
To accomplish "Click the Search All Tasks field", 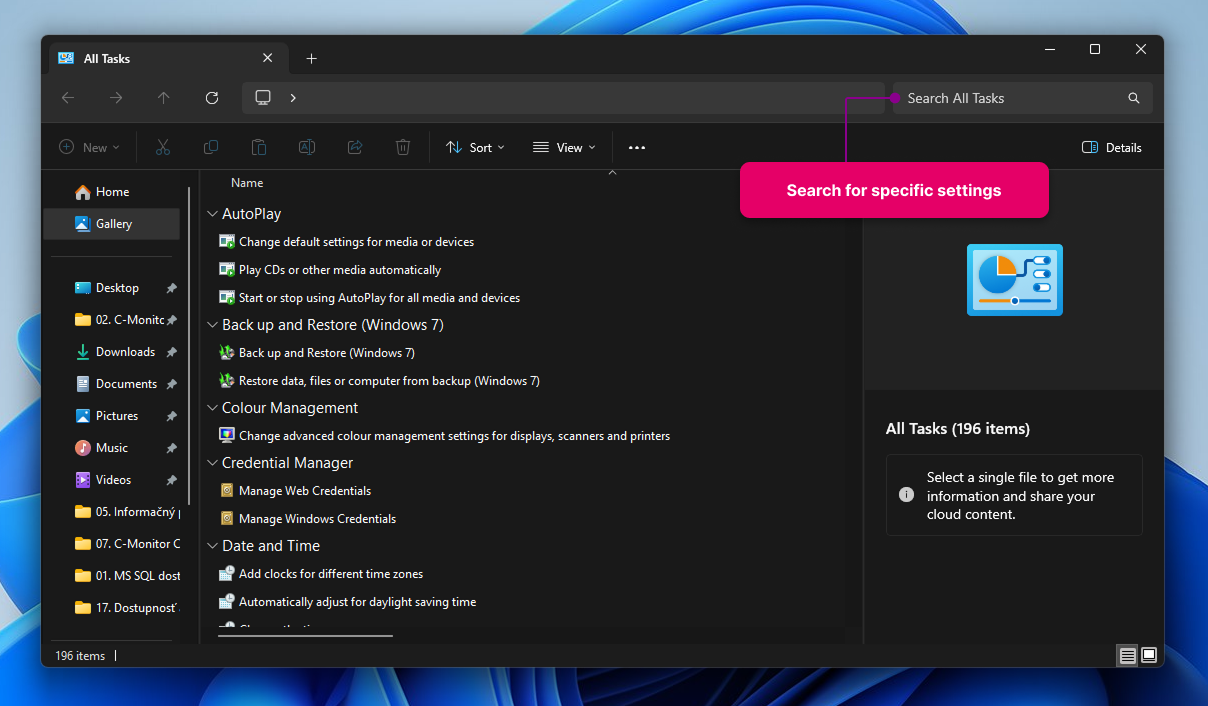I will tap(1022, 98).
